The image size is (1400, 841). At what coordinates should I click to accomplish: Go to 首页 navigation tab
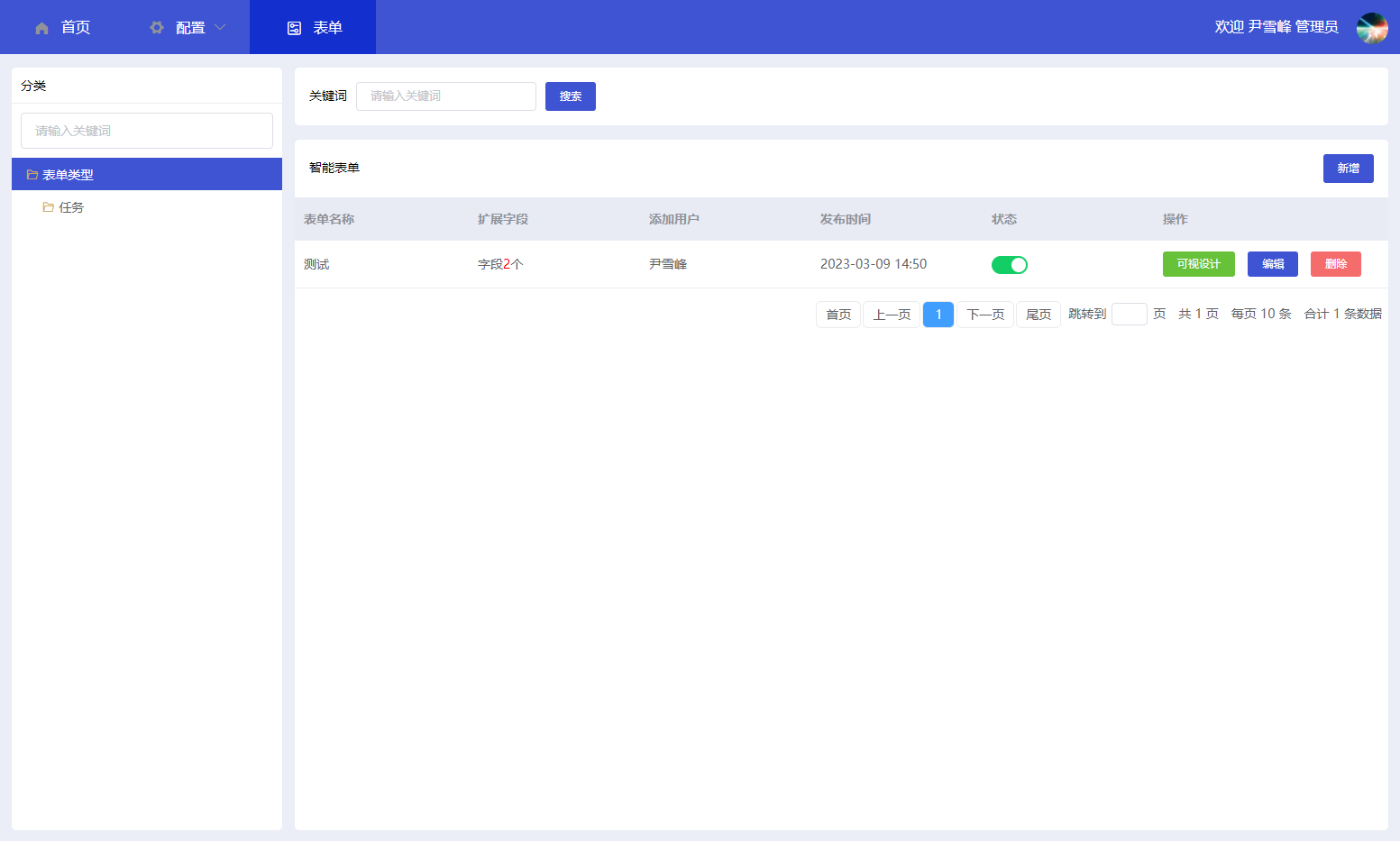click(75, 28)
